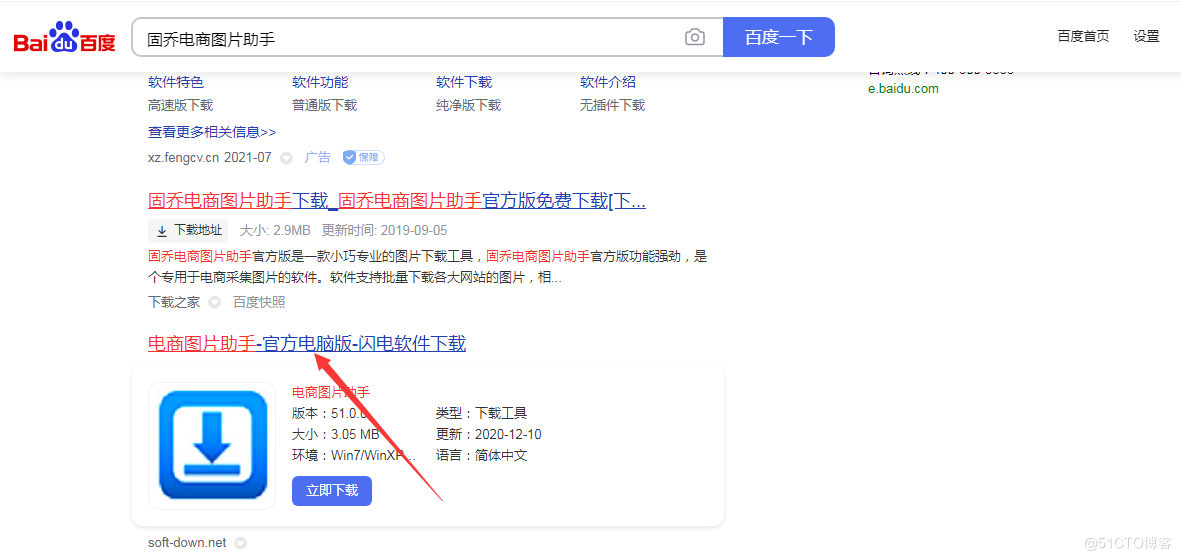Viewport: 1181px width, 560px height.
Task: Click the download arrow icon beside 下载地址
Action: click(x=162, y=230)
